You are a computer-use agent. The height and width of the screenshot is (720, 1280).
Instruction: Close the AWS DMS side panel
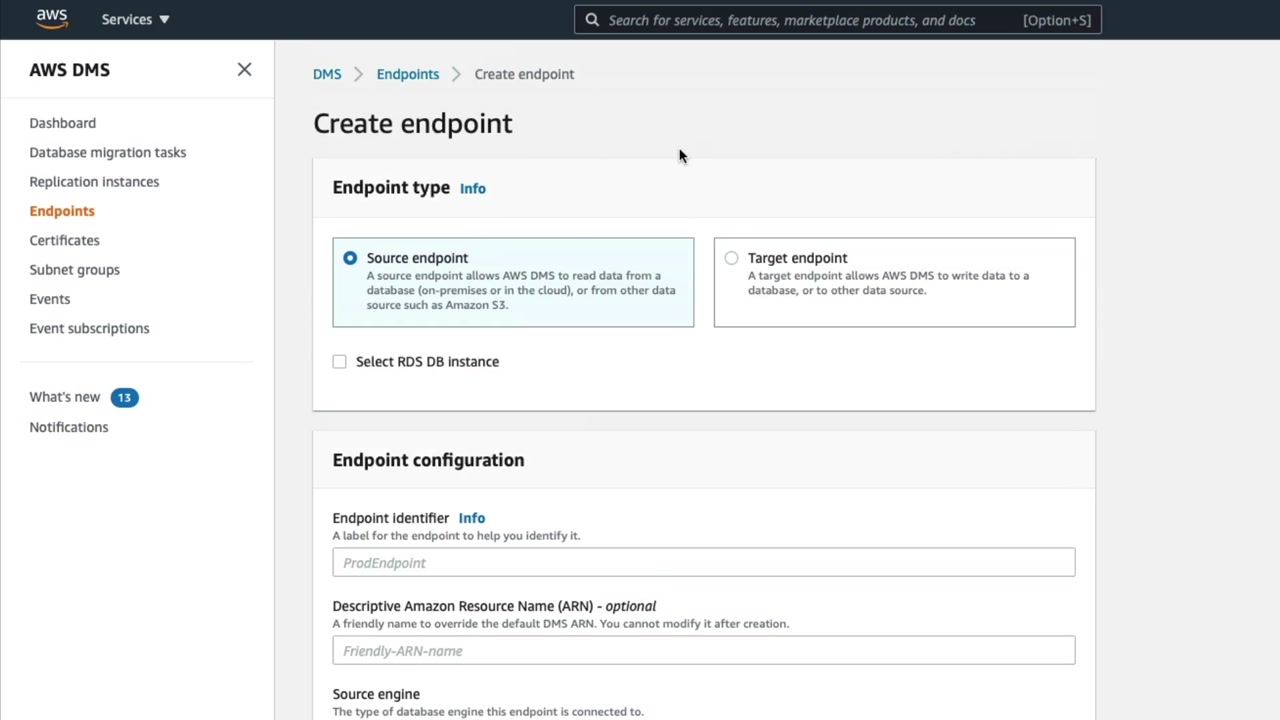pyautogui.click(x=244, y=69)
